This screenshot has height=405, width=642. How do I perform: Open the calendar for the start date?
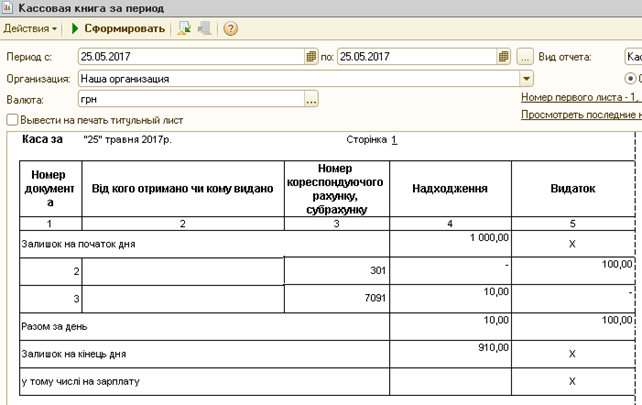click(311, 57)
